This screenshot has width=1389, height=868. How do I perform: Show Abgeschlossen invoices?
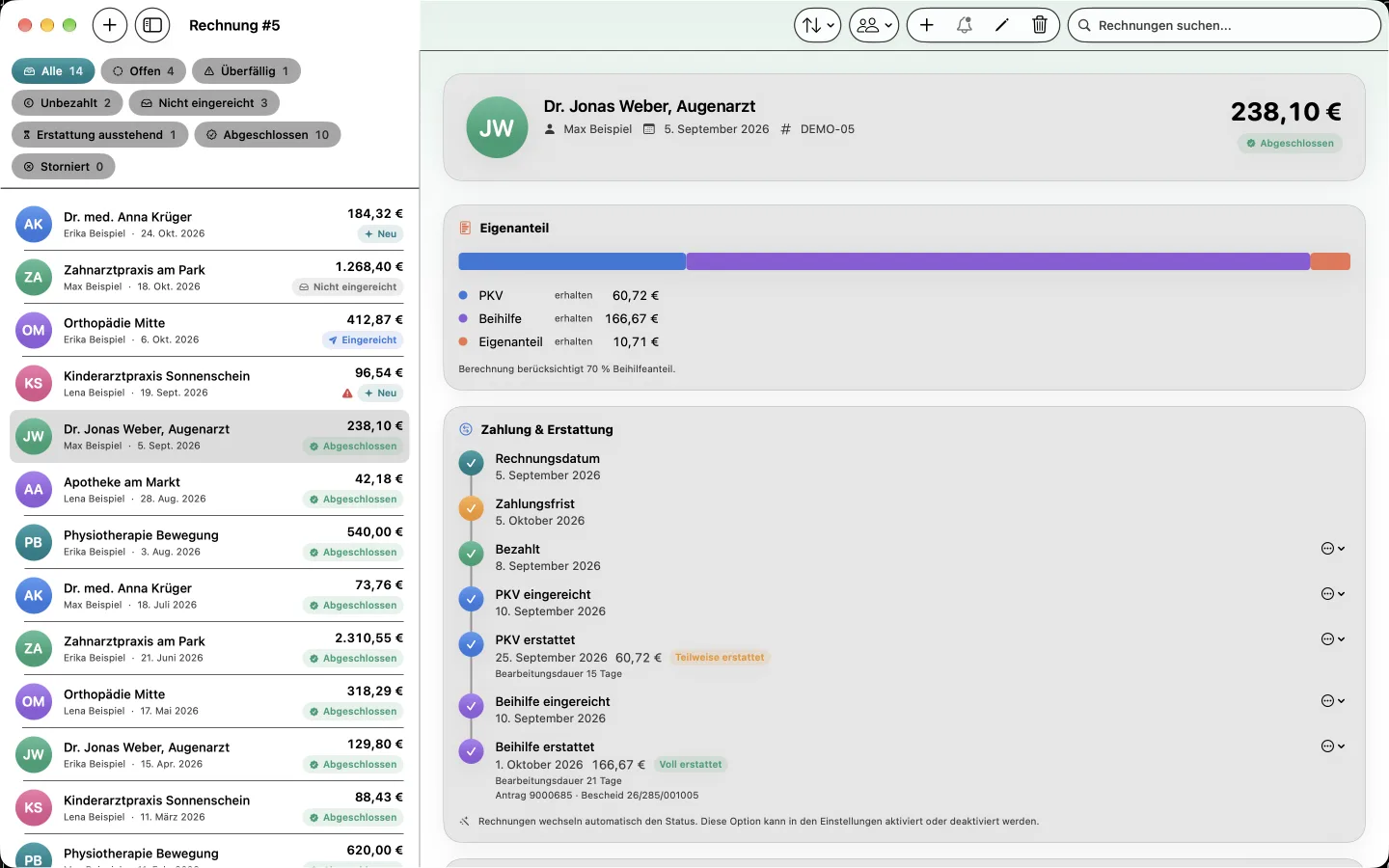(267, 135)
